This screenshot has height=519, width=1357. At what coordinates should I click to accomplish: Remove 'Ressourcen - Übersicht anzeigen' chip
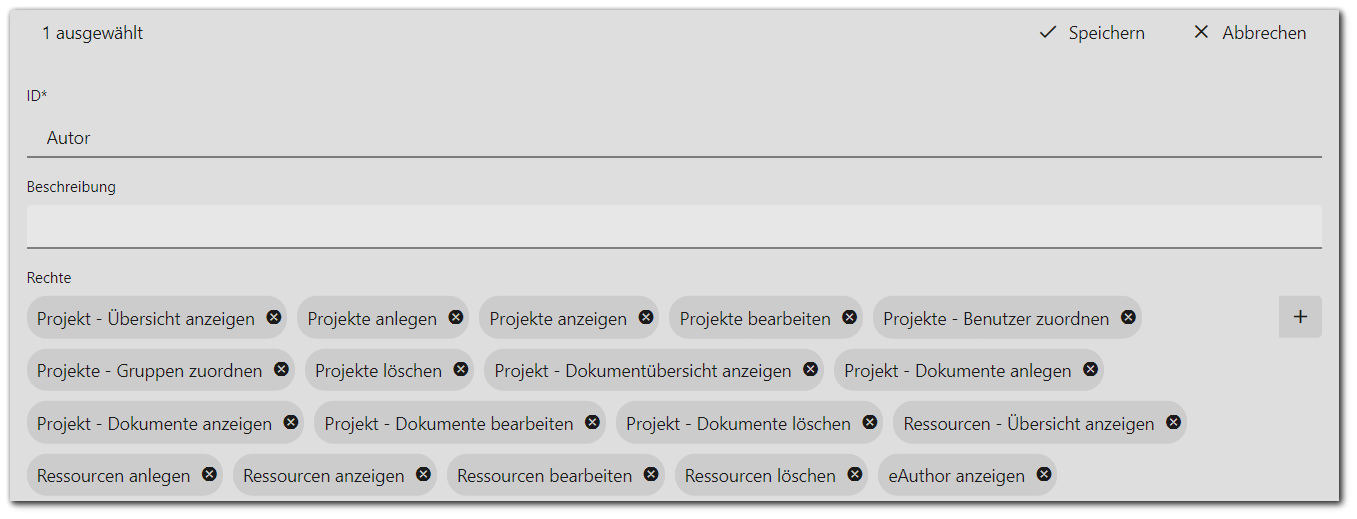1173,422
